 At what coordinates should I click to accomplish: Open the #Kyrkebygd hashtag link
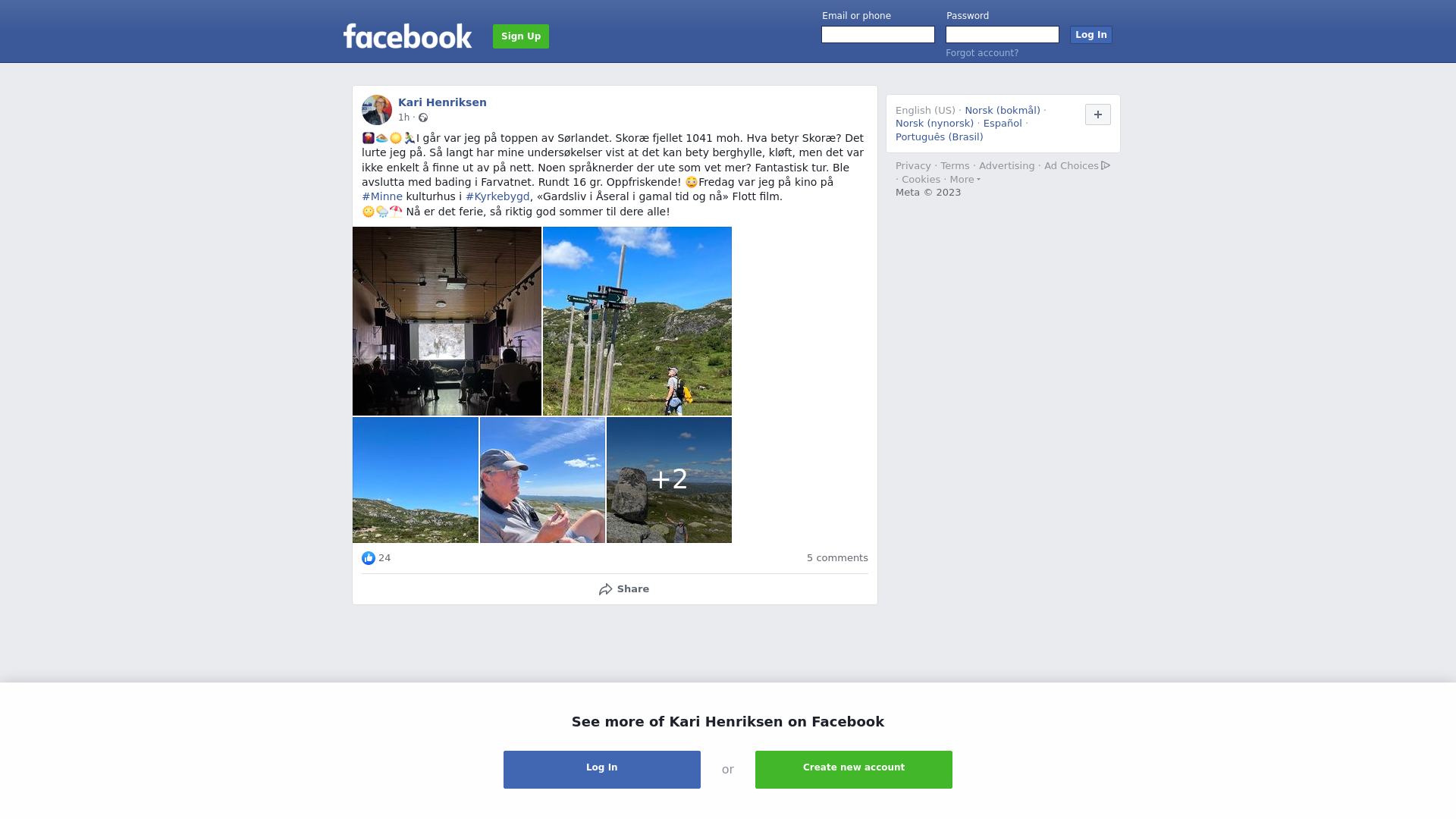[497, 196]
